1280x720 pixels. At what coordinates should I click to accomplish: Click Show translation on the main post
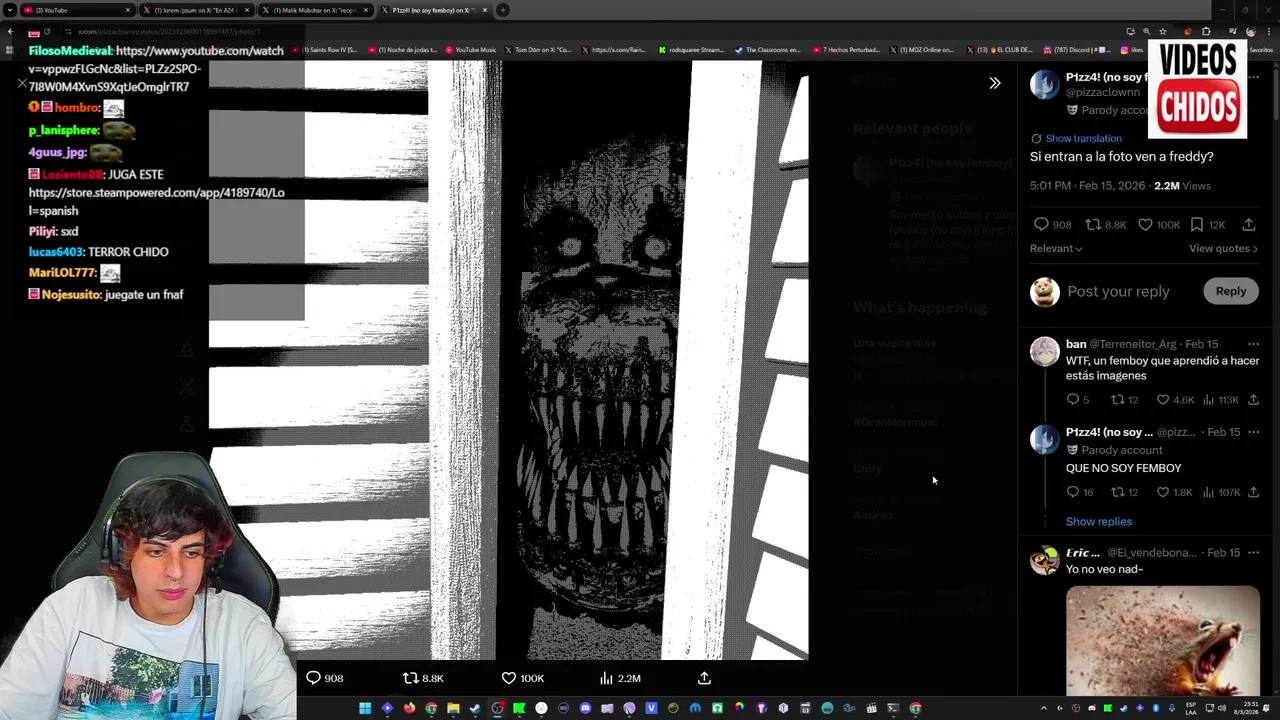click(1083, 138)
